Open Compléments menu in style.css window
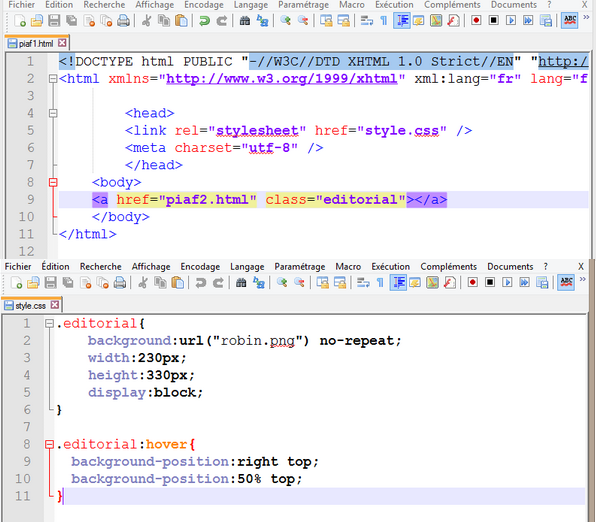 [x=448, y=267]
